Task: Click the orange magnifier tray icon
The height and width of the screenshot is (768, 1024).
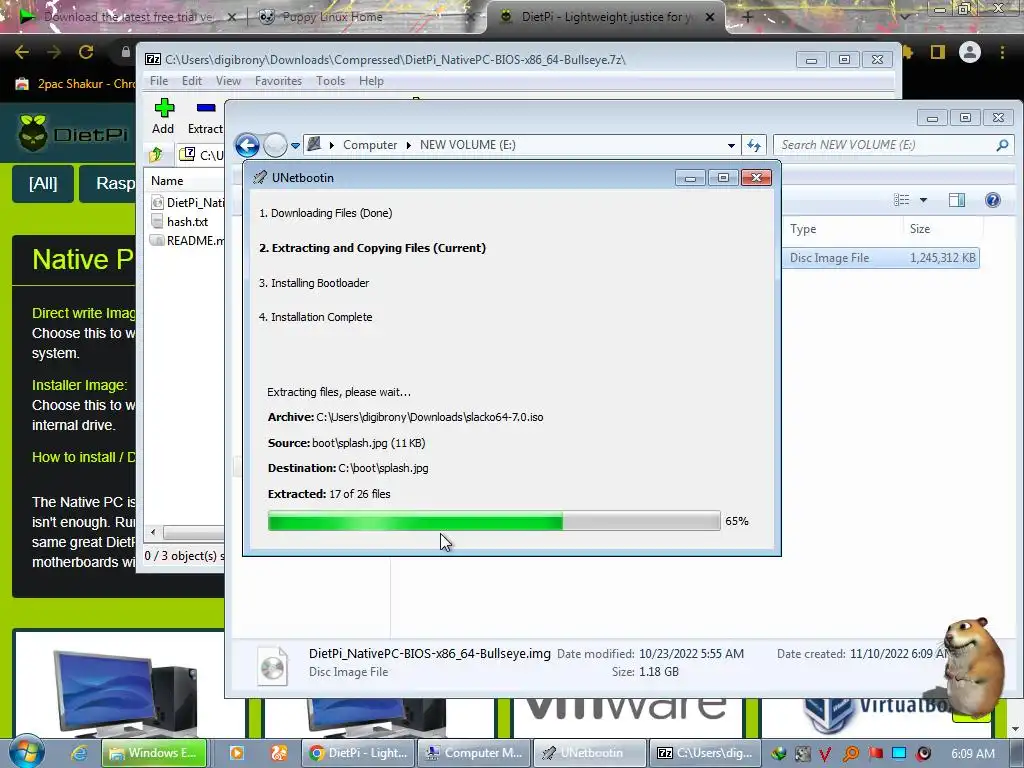Action: (850, 754)
